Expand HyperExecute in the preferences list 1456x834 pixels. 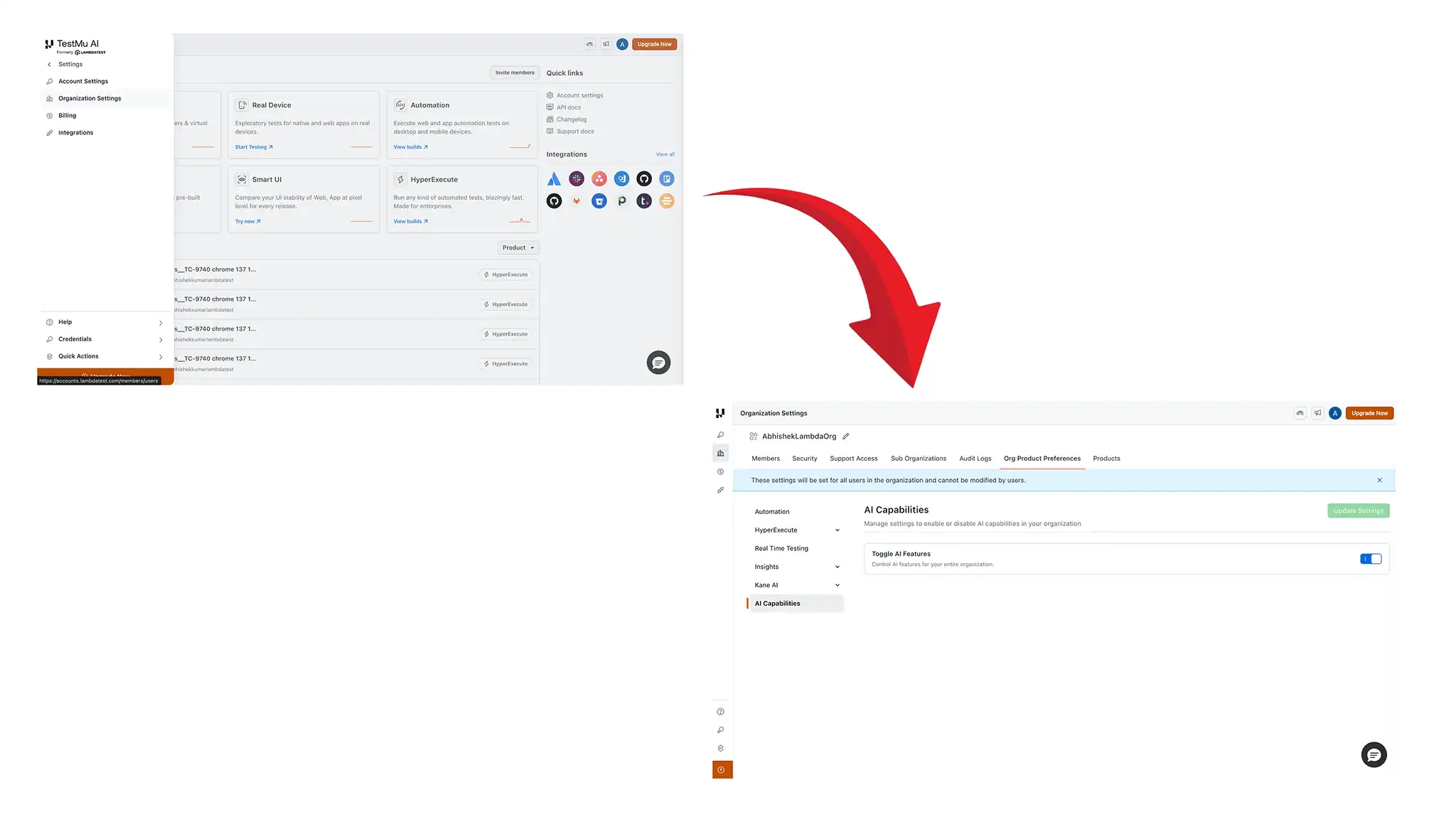(x=837, y=530)
